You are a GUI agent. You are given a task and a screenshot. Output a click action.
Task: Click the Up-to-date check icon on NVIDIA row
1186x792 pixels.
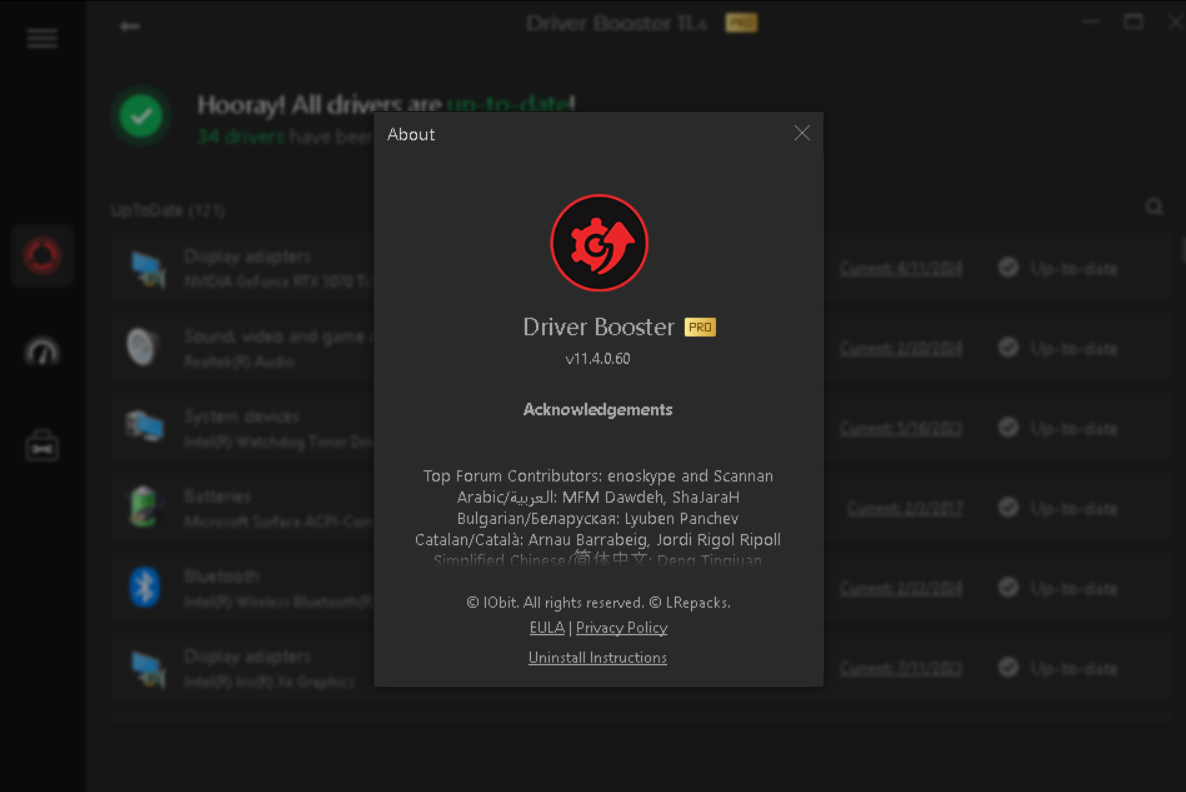[1008, 268]
